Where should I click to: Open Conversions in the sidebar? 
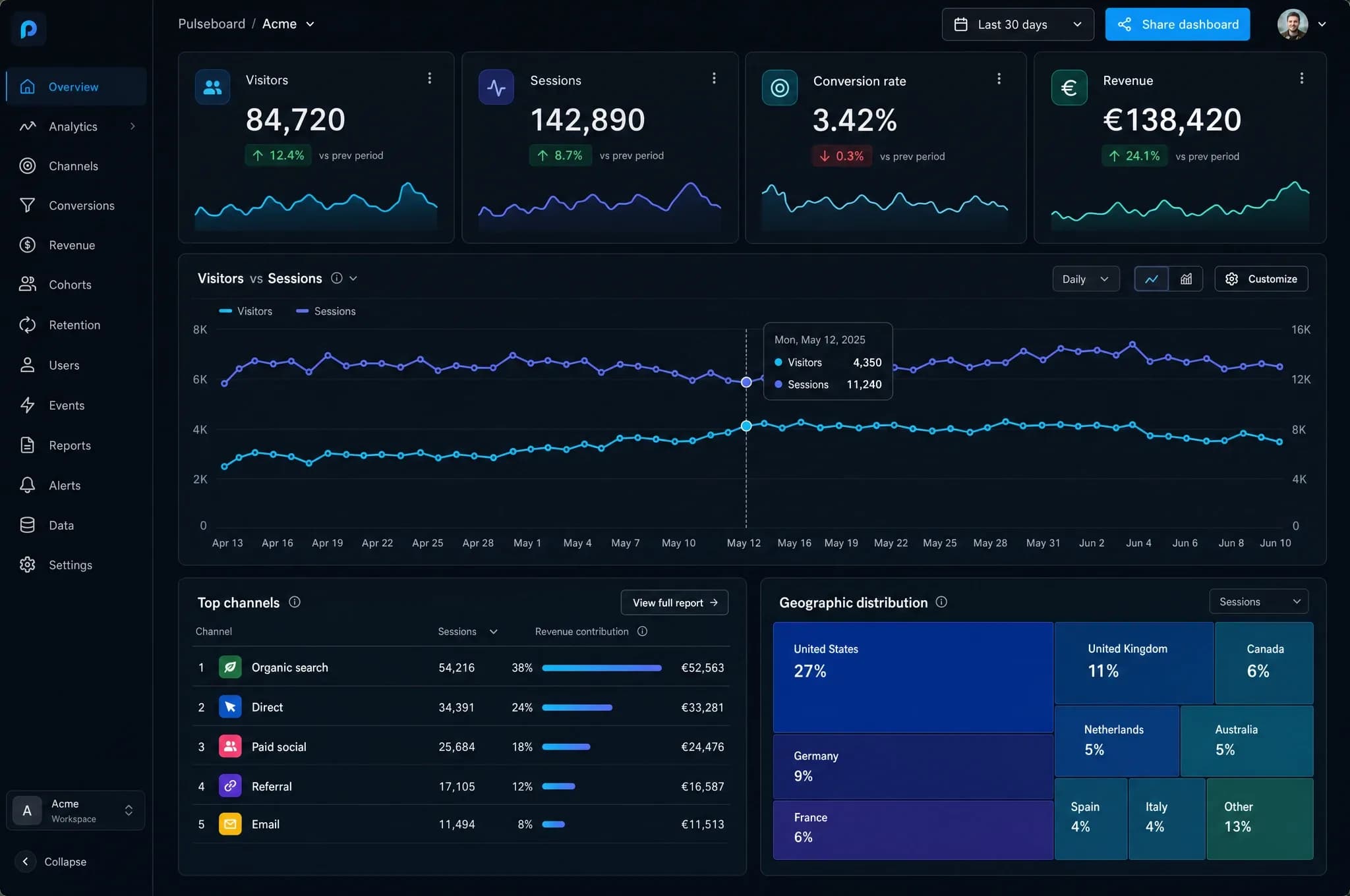[76, 206]
